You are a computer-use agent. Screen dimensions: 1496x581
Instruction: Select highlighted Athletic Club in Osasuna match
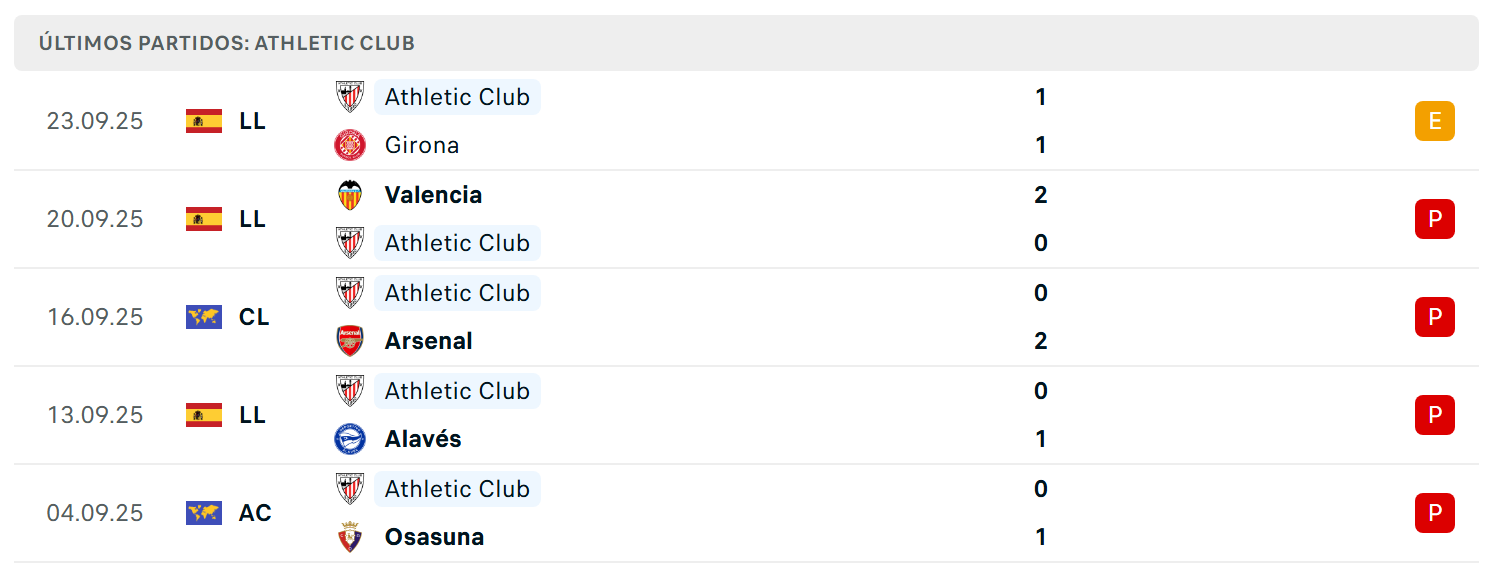(457, 489)
